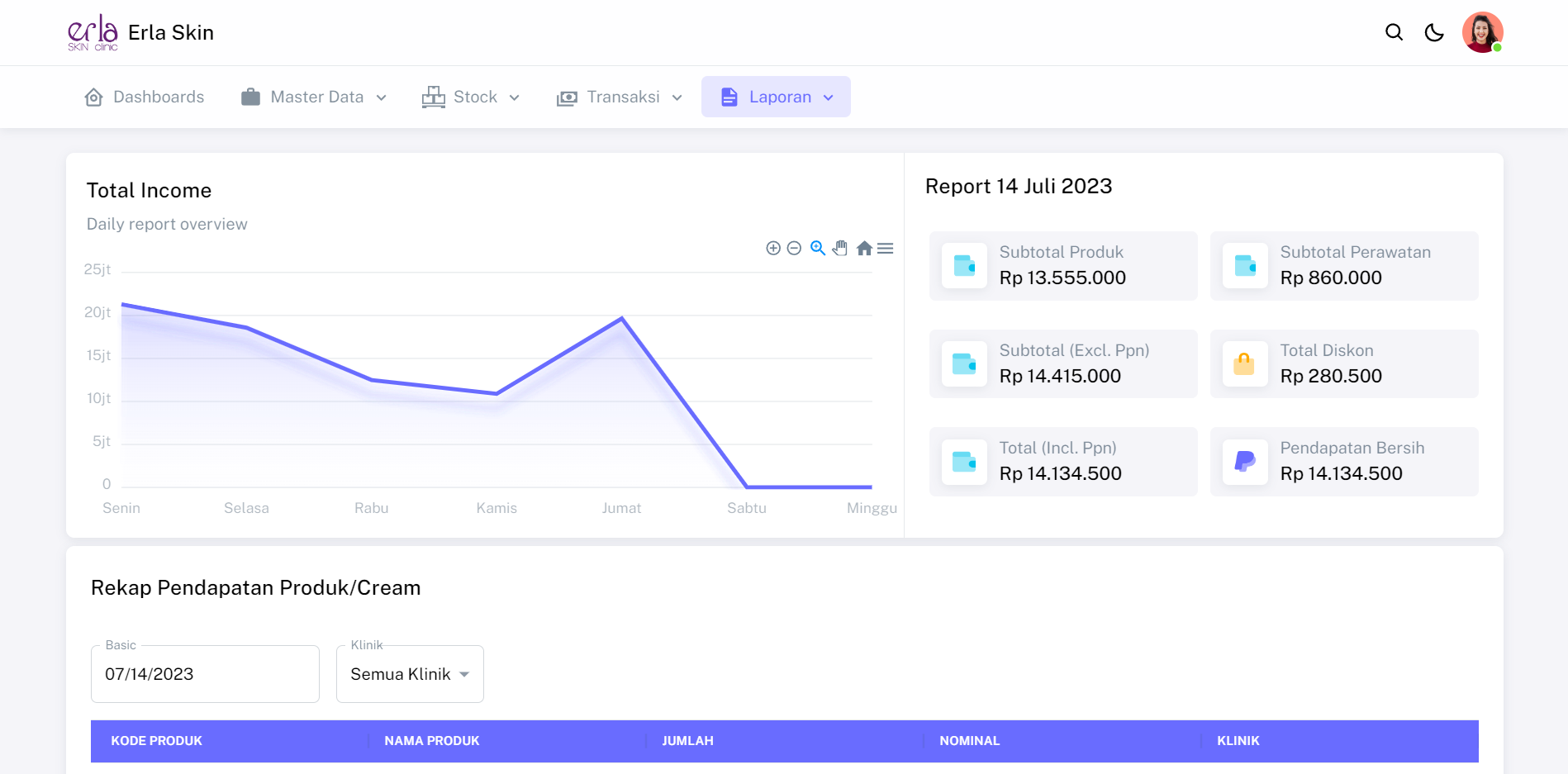Click the chart zoom out minus icon

coord(794,248)
